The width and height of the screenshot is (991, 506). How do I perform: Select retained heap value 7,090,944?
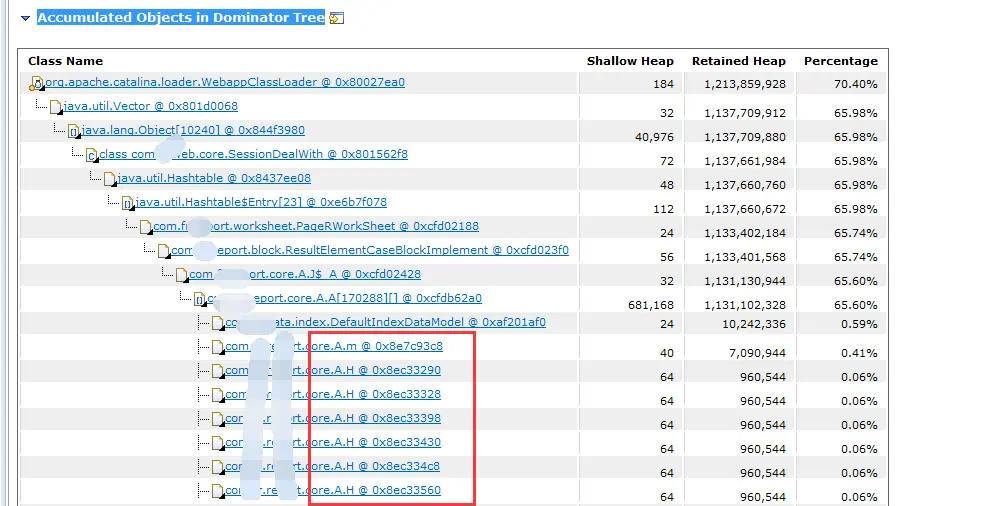click(x=758, y=353)
